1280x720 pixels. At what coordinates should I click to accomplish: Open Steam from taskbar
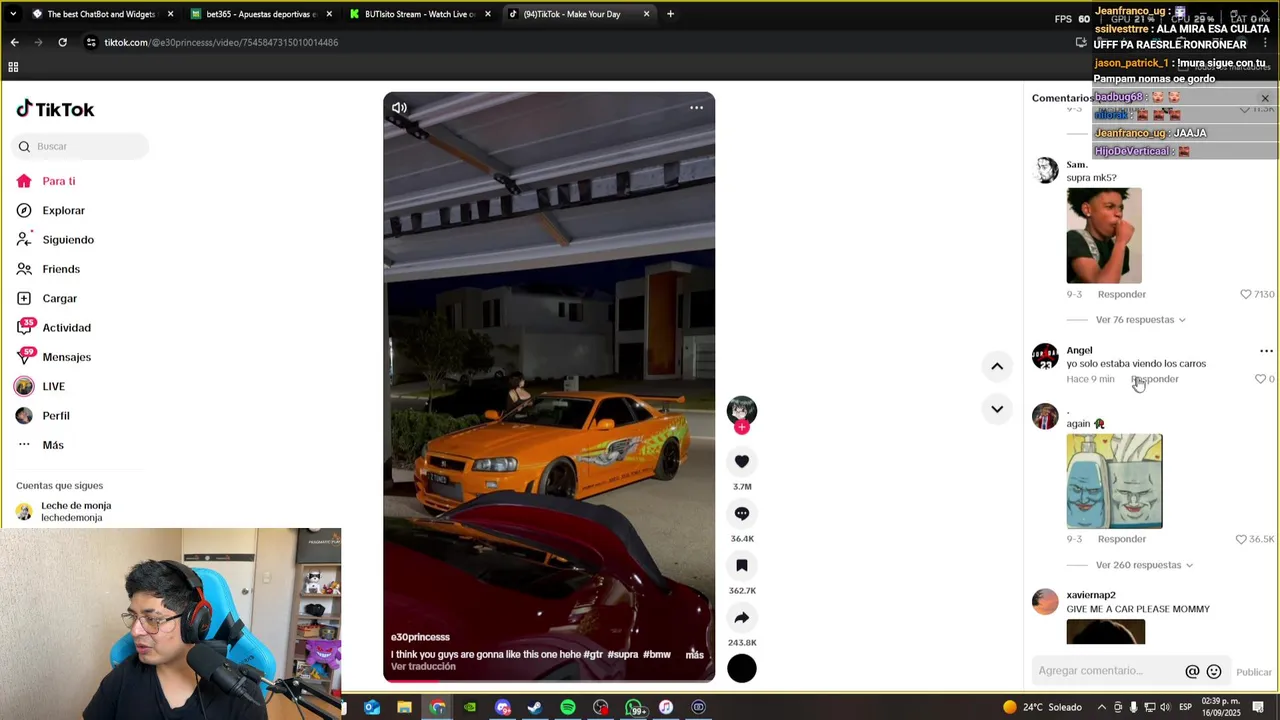[535, 707]
